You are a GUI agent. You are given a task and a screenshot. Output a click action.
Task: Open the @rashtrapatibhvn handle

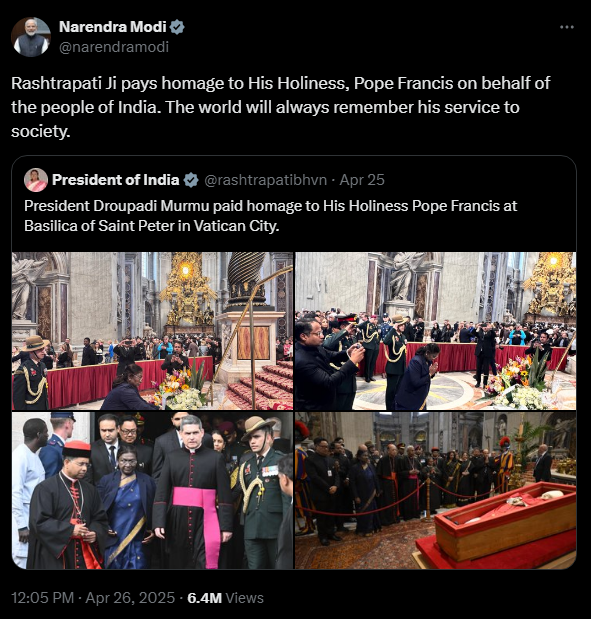pos(265,180)
